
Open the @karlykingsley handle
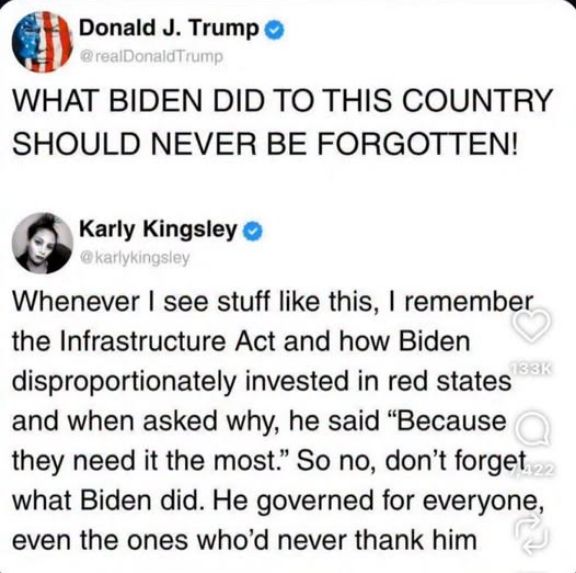pos(135,258)
